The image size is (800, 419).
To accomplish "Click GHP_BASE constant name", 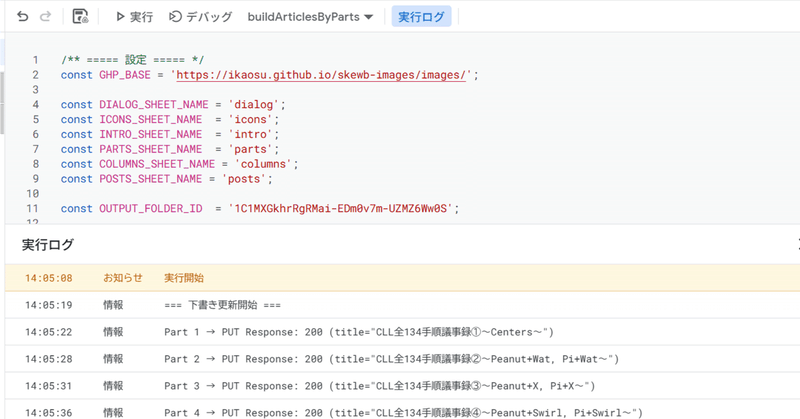I will [x=125, y=75].
